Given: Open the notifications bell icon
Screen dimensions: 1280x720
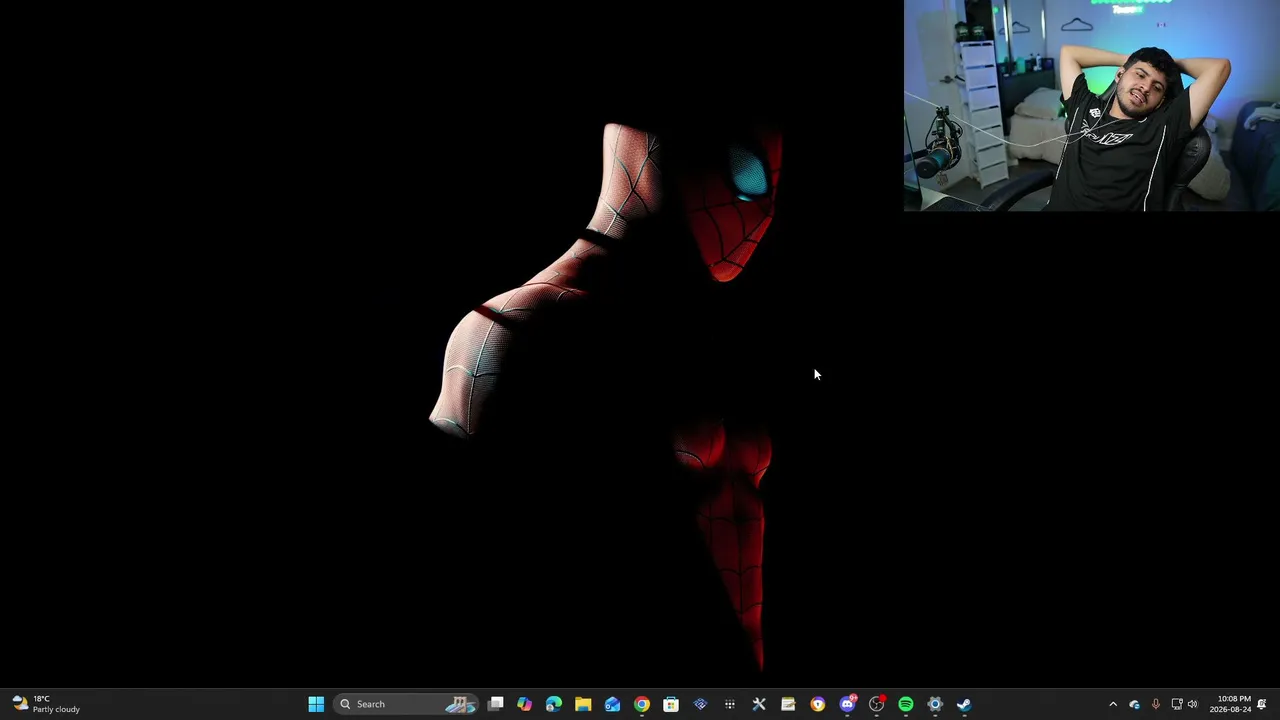Looking at the screenshot, I should [x=1262, y=704].
